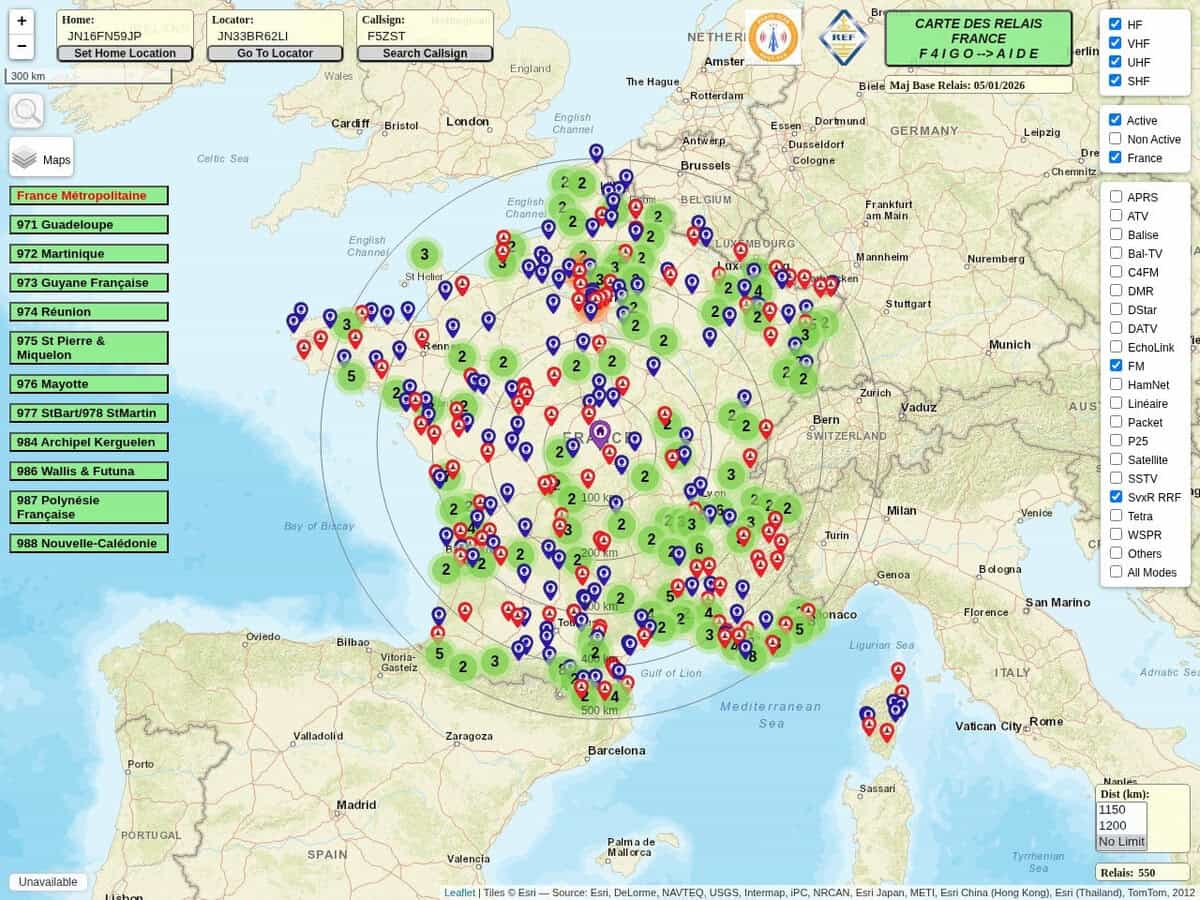Click the Maj Base Relais date label
The height and width of the screenshot is (900, 1200).
point(978,85)
